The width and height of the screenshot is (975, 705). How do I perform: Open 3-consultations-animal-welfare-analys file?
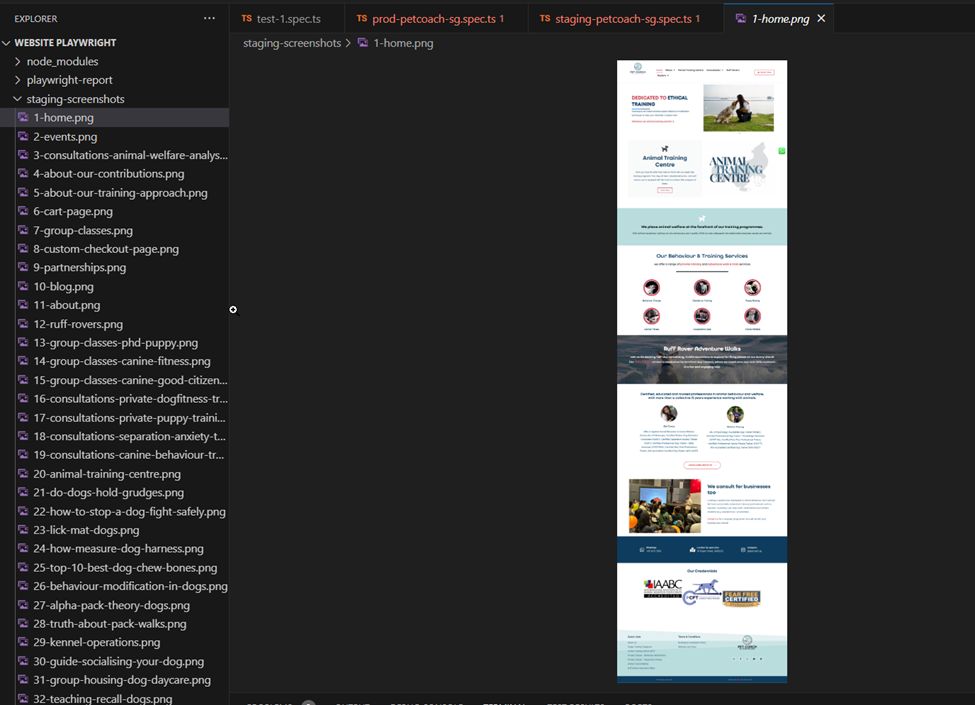tap(114, 155)
